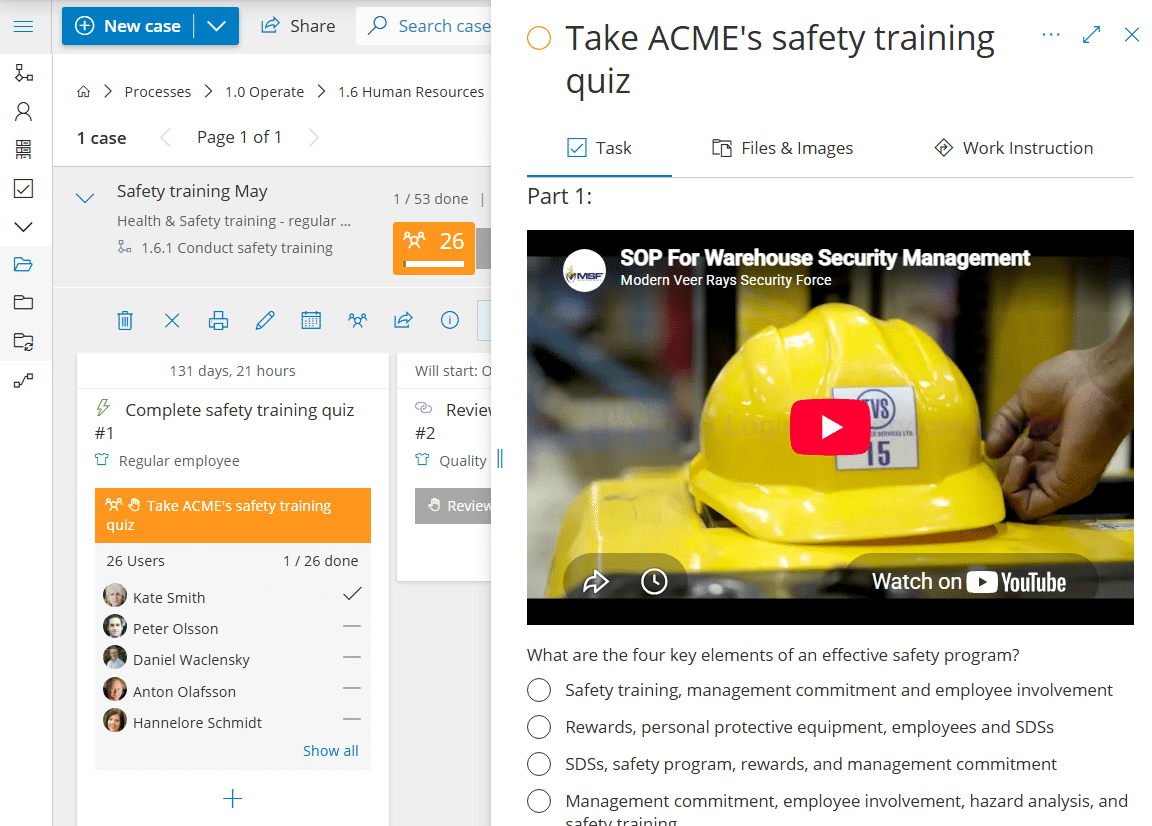Go to the previous page arrow
Image resolution: width=1152 pixels, height=826 pixels.
[166, 137]
